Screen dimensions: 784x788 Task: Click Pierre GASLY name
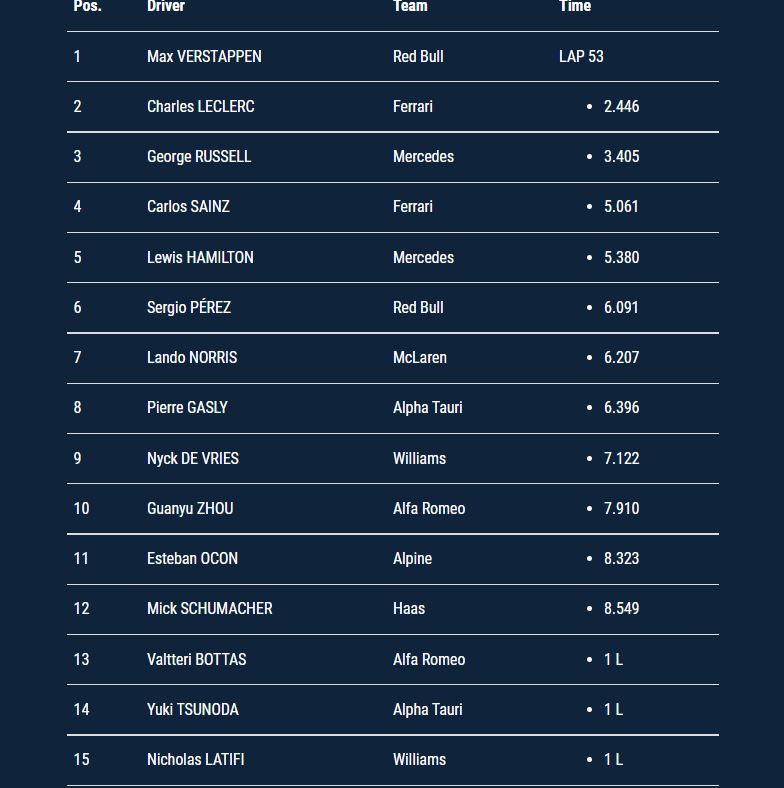tap(187, 408)
